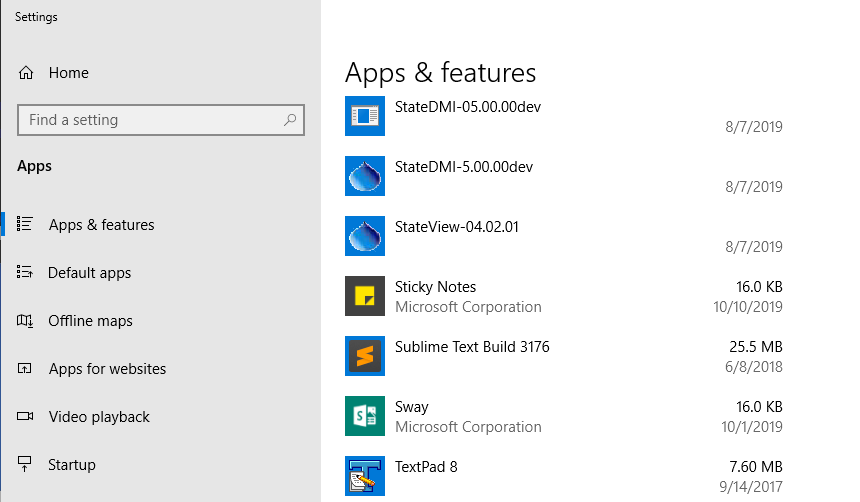The height and width of the screenshot is (502, 860).
Task: Click the Startup sidebar icon
Action: pos(25,464)
